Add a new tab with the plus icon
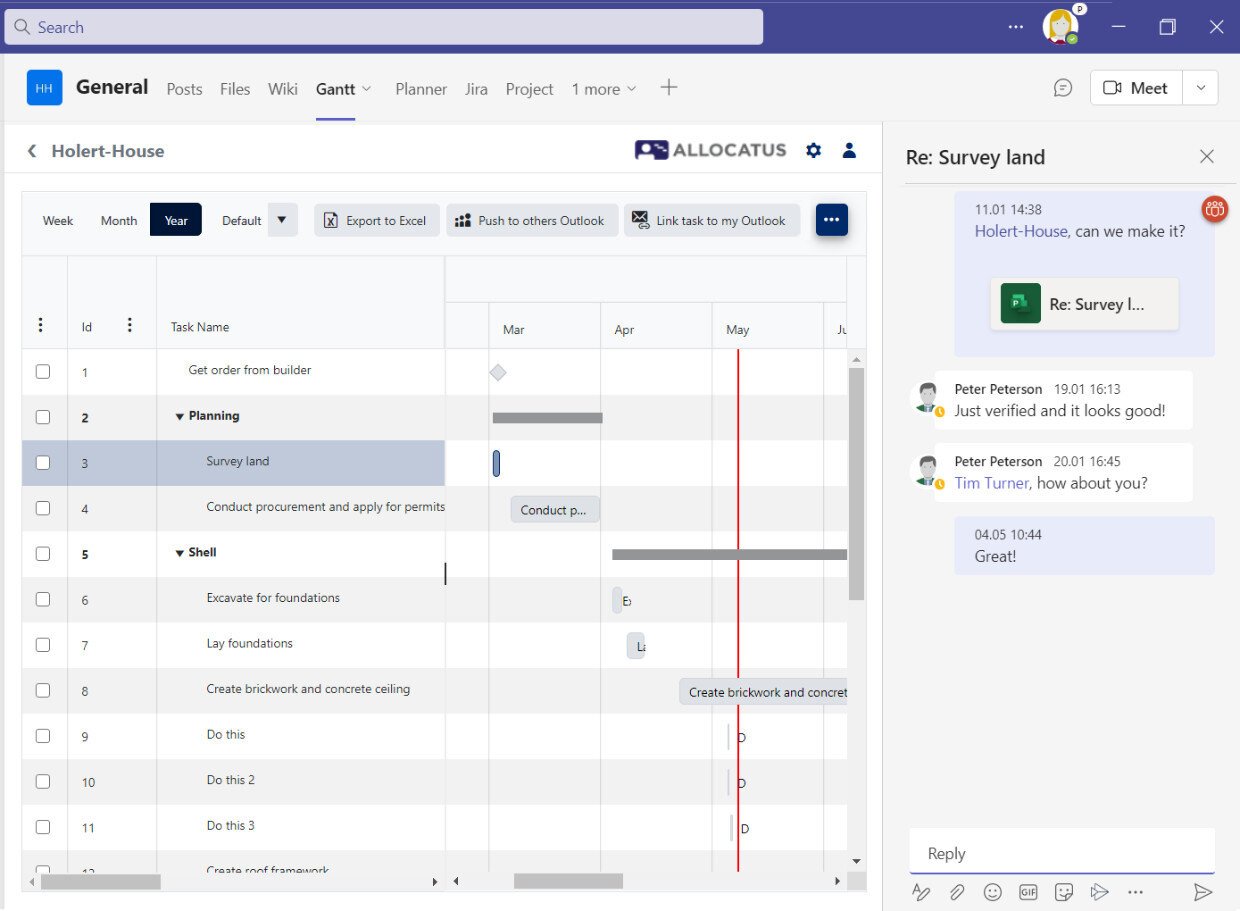1240x911 pixels. 669,88
